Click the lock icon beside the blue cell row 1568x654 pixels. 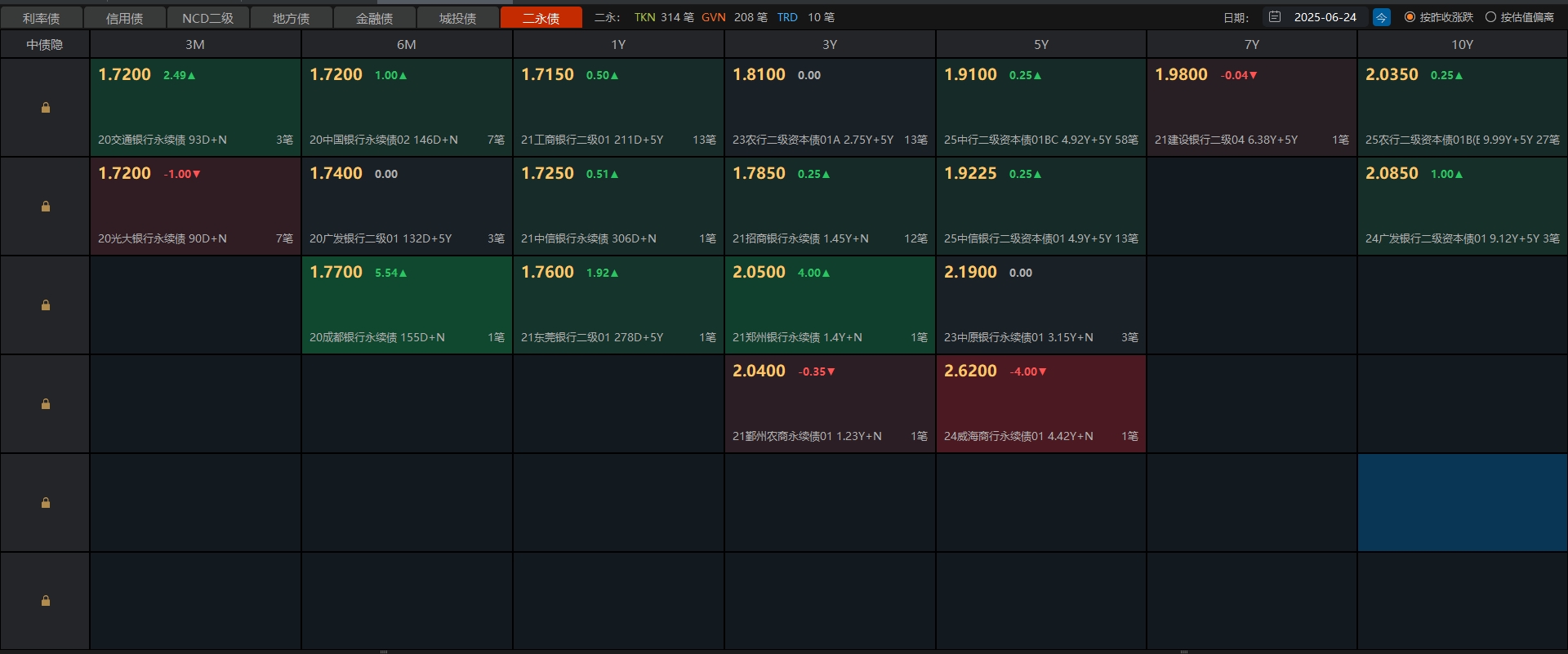point(46,503)
